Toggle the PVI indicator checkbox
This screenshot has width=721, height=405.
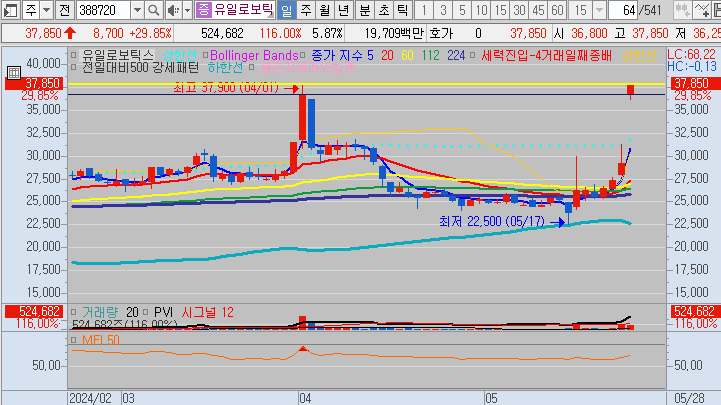pos(145,312)
